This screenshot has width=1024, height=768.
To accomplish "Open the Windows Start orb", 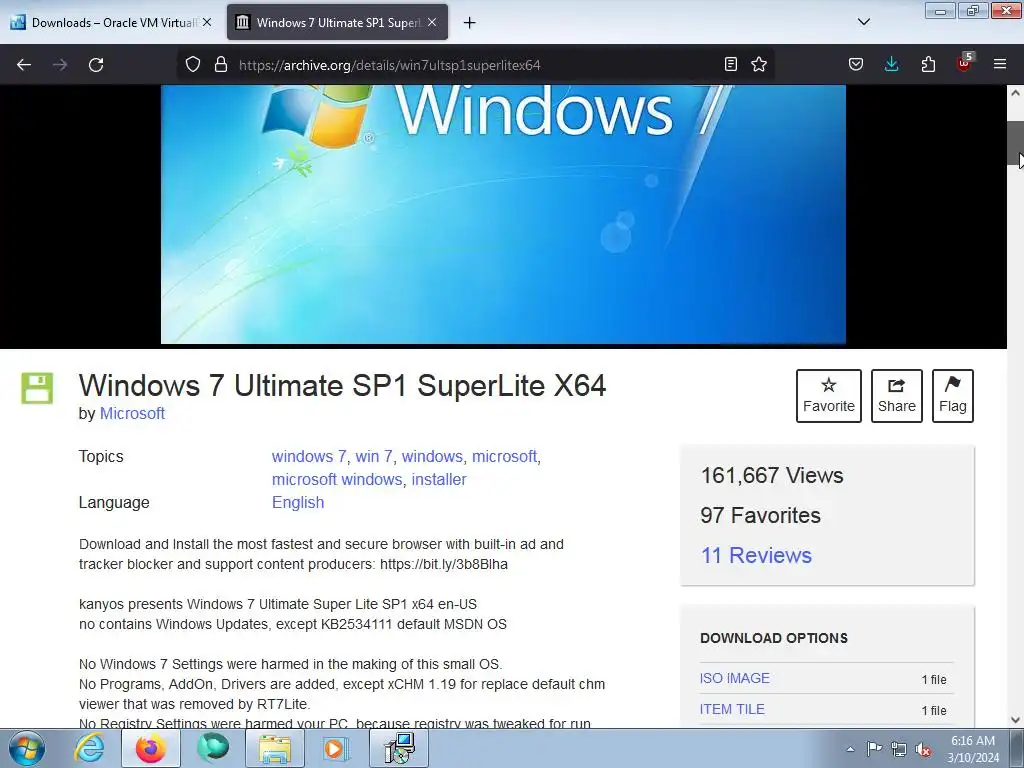I will tap(27, 748).
